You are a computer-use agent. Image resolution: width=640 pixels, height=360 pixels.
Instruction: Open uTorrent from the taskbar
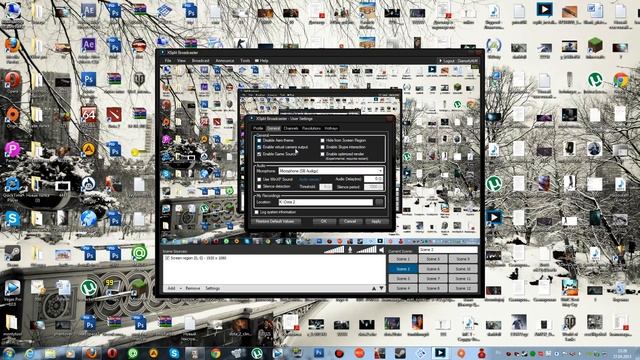click(257, 353)
